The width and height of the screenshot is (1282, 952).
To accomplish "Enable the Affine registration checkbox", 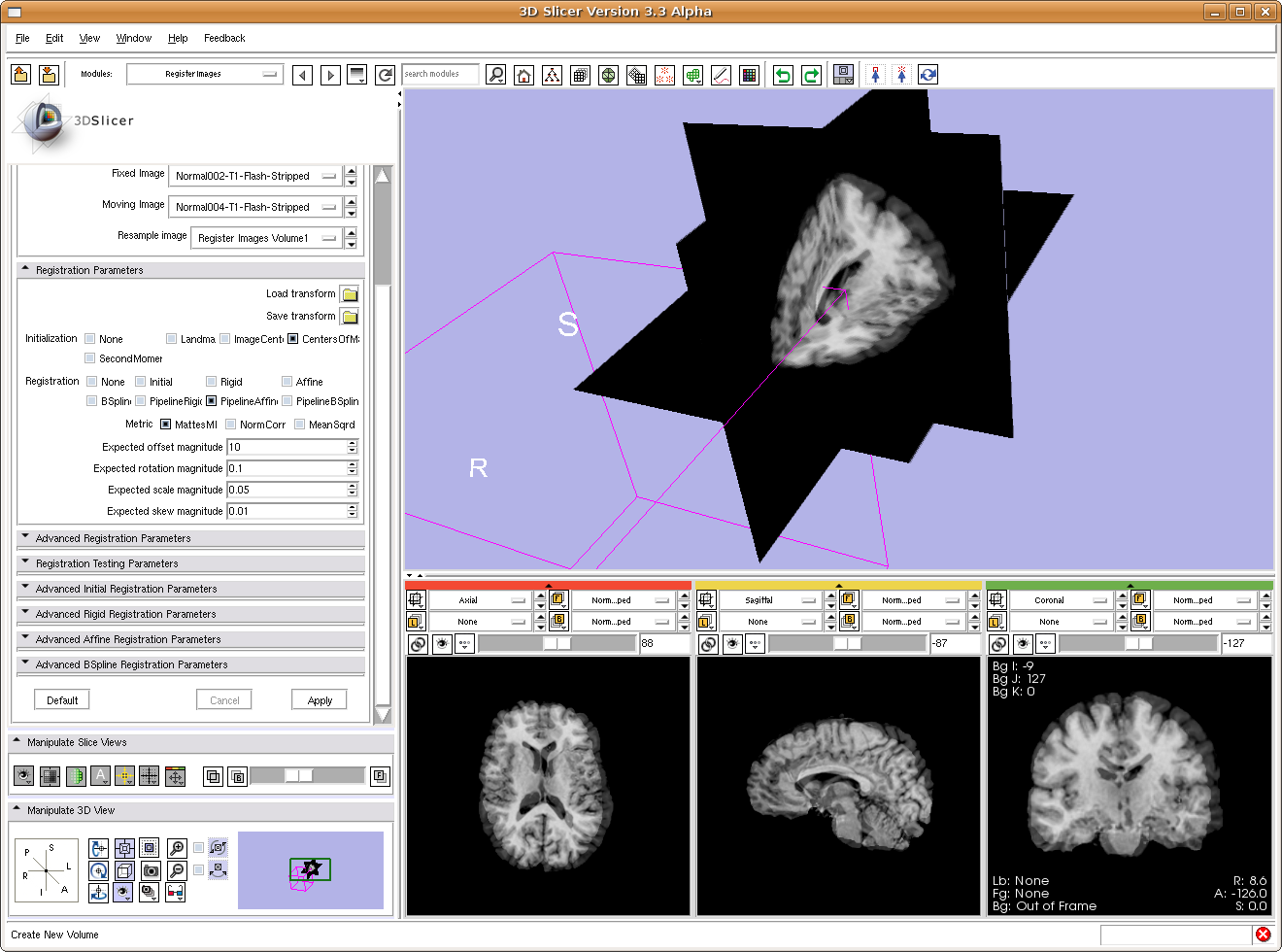I will coord(287,382).
